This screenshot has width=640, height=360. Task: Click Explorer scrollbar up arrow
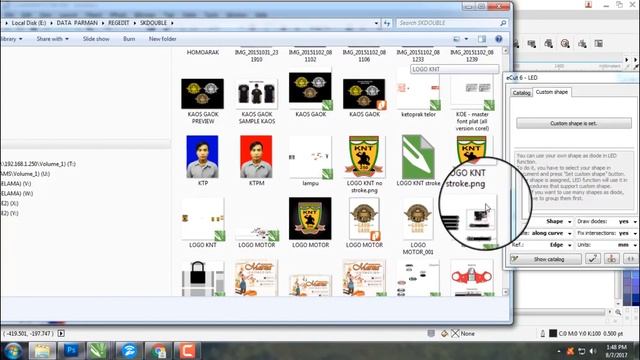505,51
